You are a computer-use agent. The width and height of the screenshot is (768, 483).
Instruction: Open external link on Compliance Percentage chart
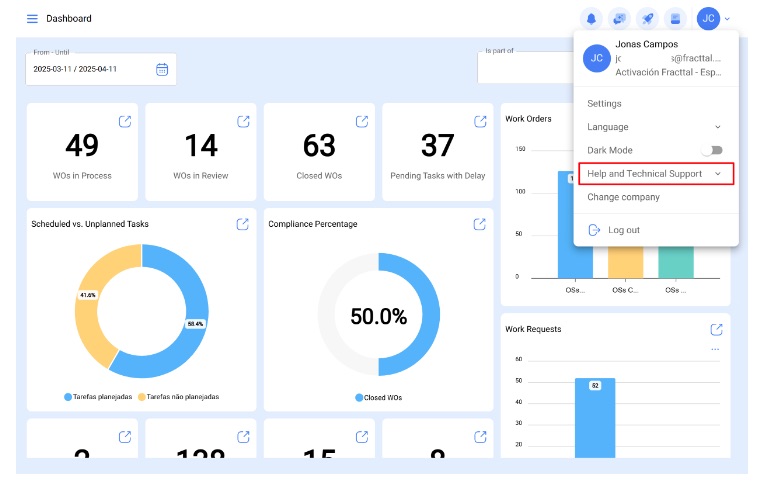[480, 224]
